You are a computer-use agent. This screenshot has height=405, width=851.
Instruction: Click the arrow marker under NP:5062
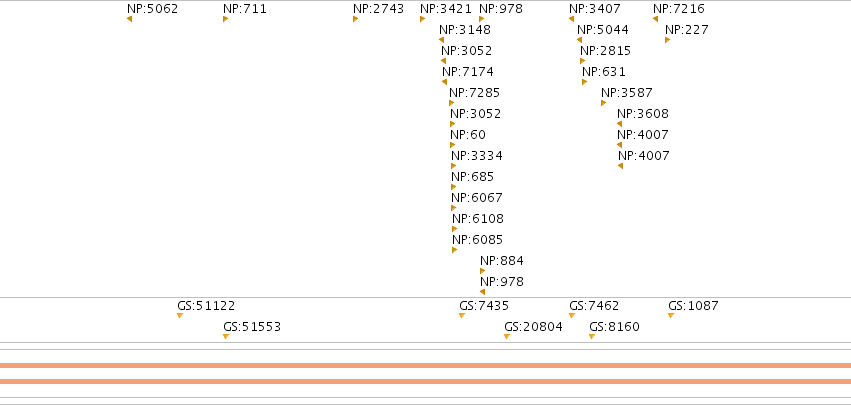click(x=129, y=19)
